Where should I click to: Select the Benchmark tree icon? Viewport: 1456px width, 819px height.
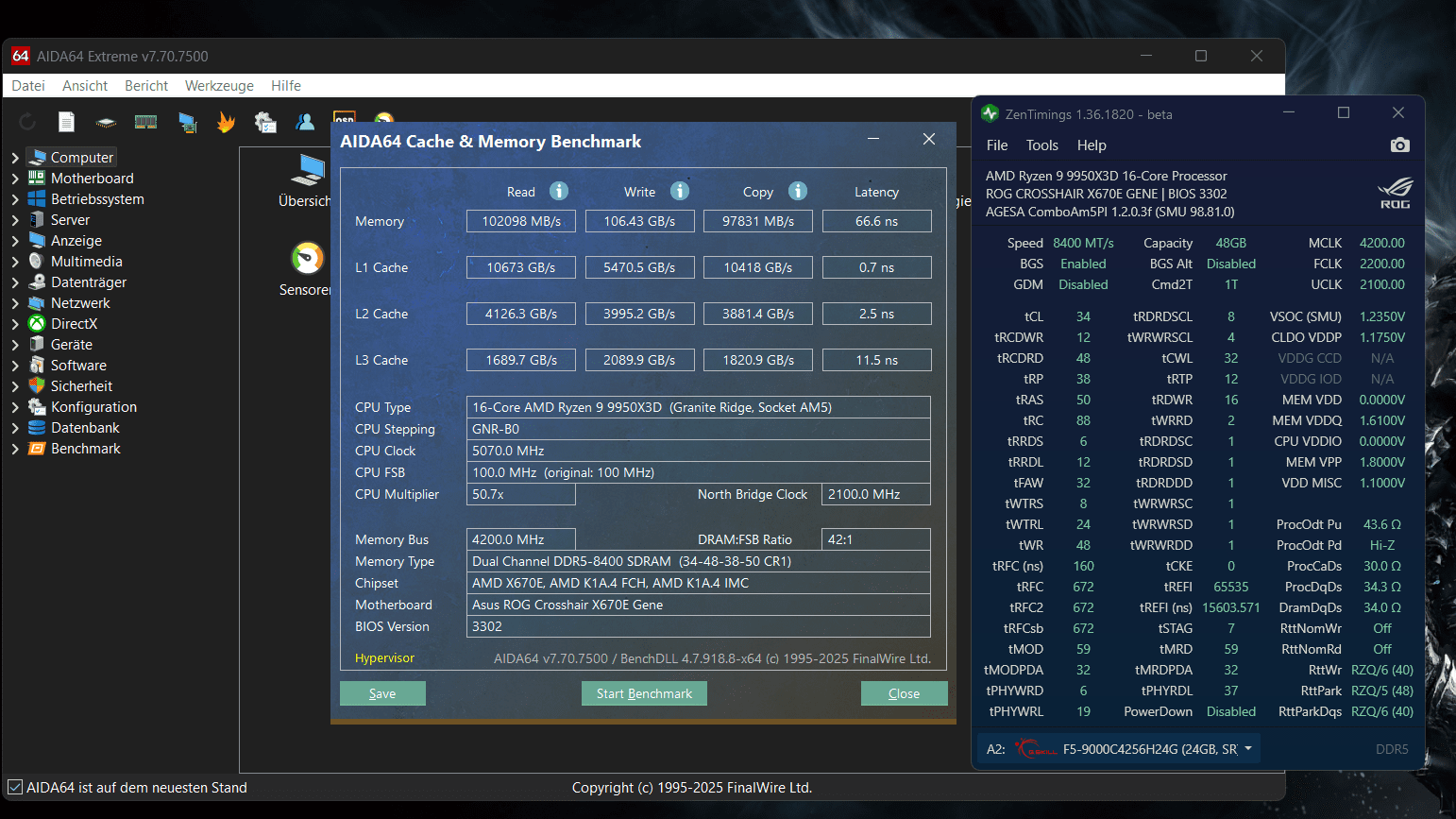pos(37,448)
